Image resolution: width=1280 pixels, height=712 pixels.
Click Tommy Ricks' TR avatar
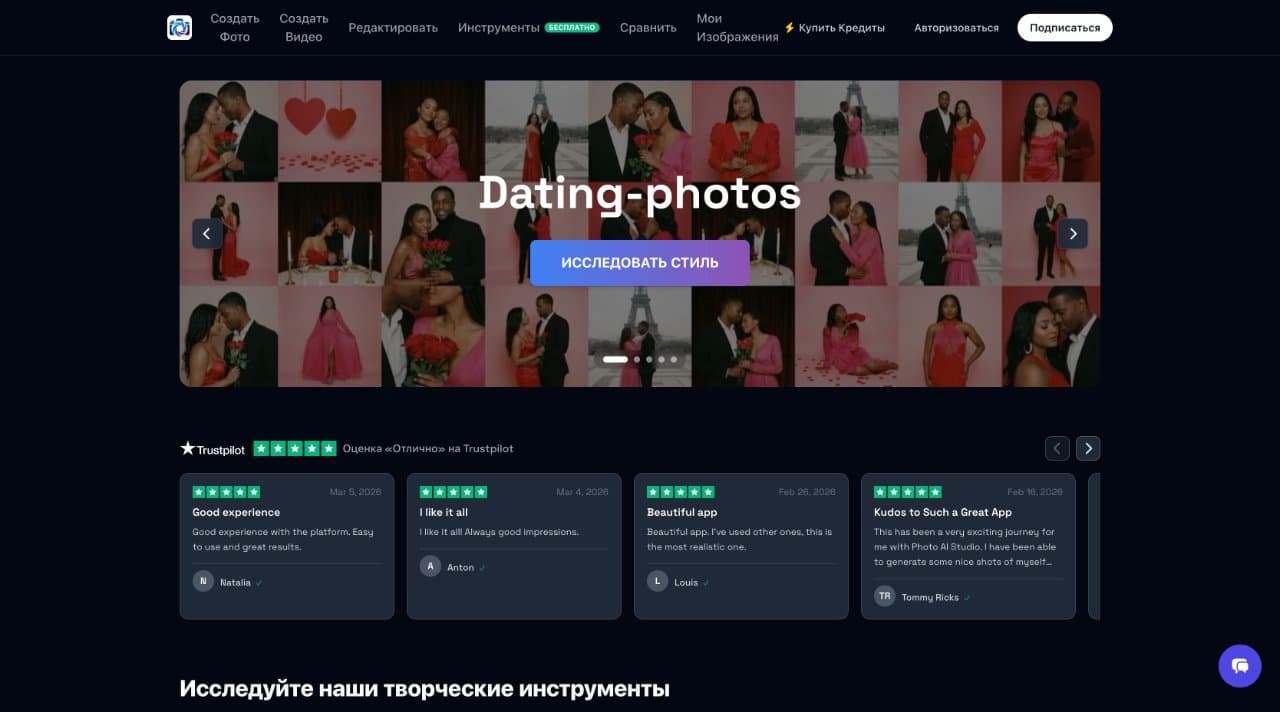[x=884, y=596]
